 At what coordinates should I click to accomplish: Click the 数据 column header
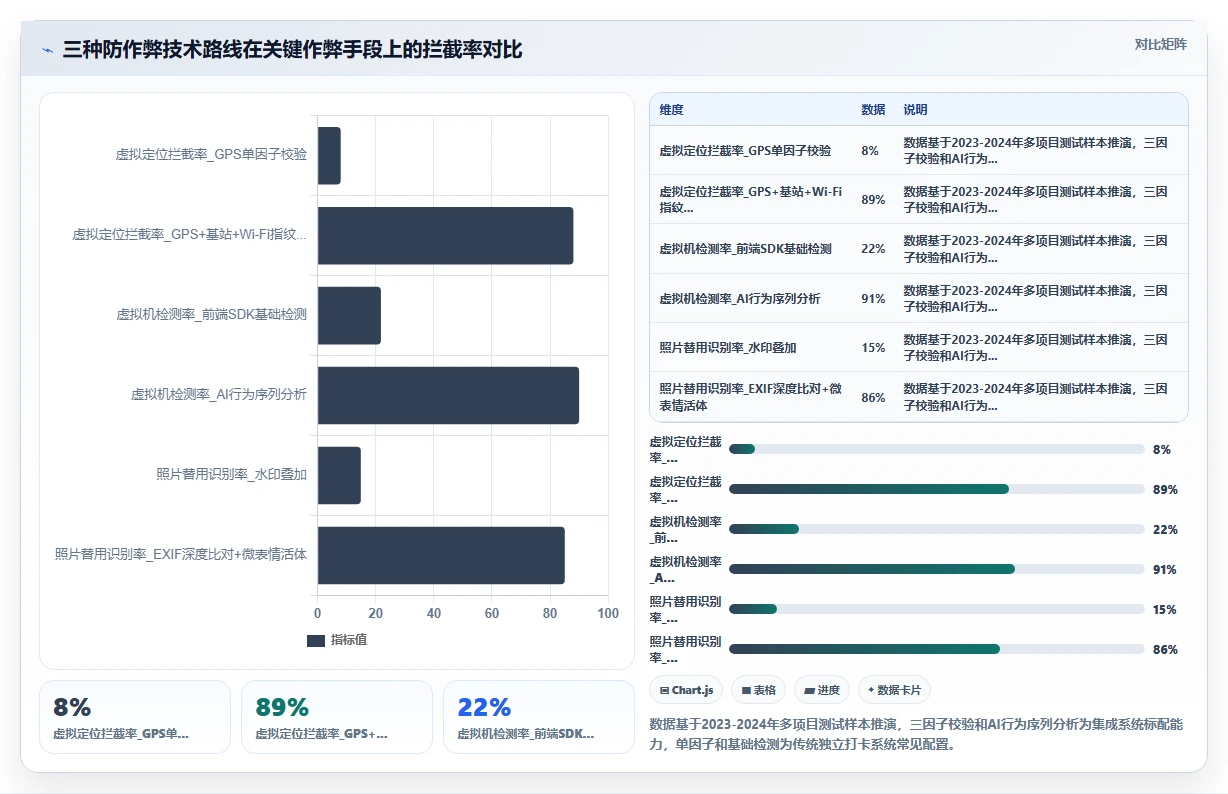coord(873,109)
